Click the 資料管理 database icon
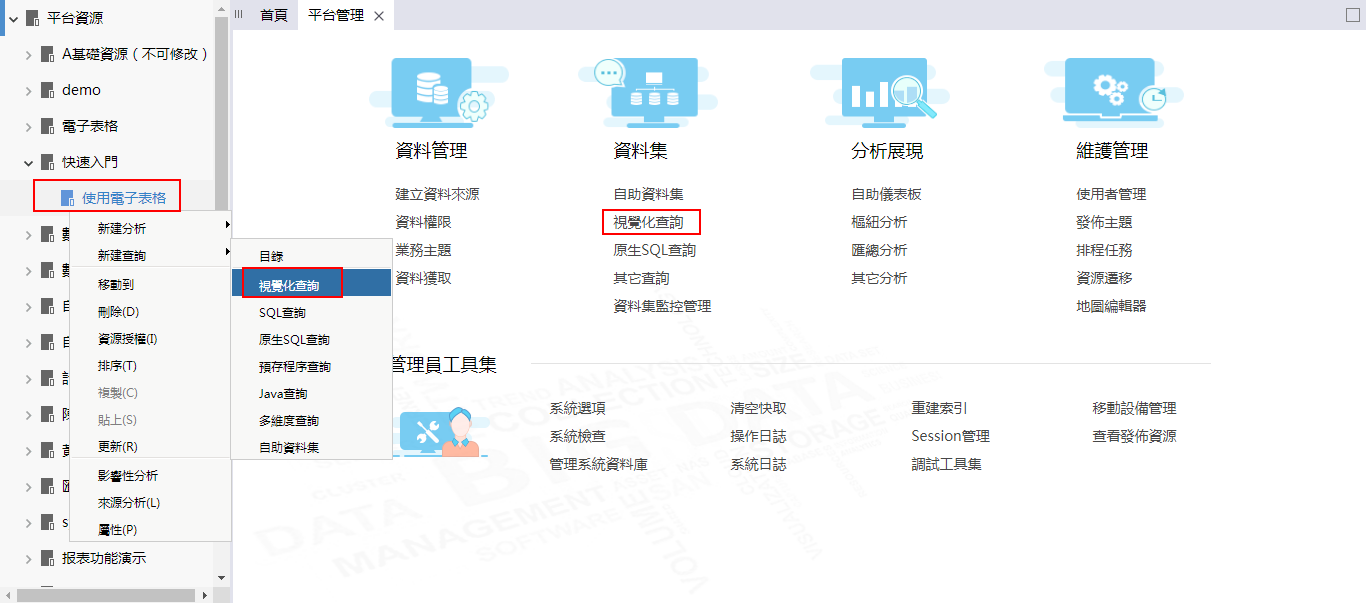Image resolution: width=1366 pixels, height=603 pixels. (433, 90)
